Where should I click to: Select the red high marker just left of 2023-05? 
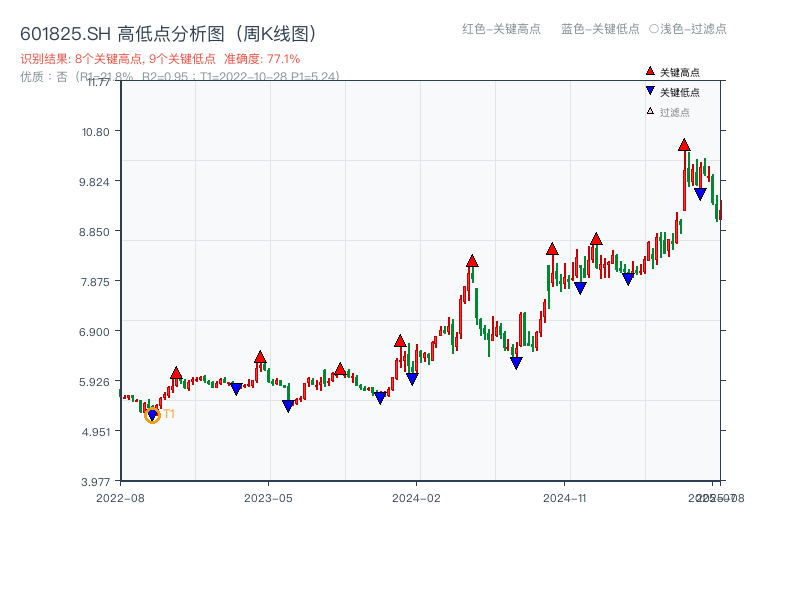point(260,357)
